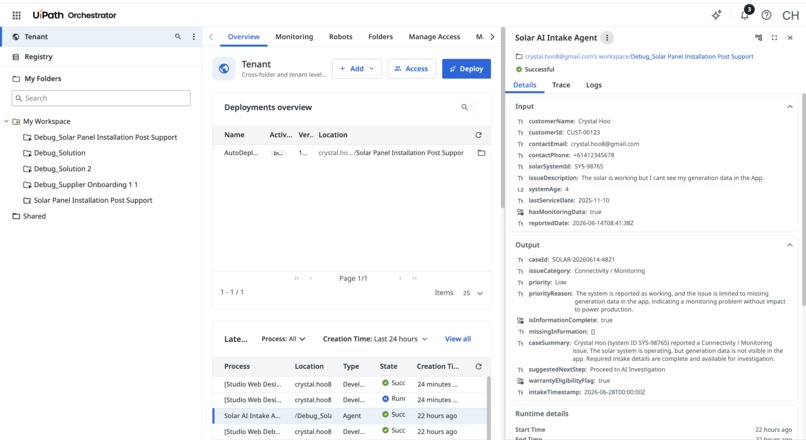Open the Details tab in job panel

pos(525,85)
